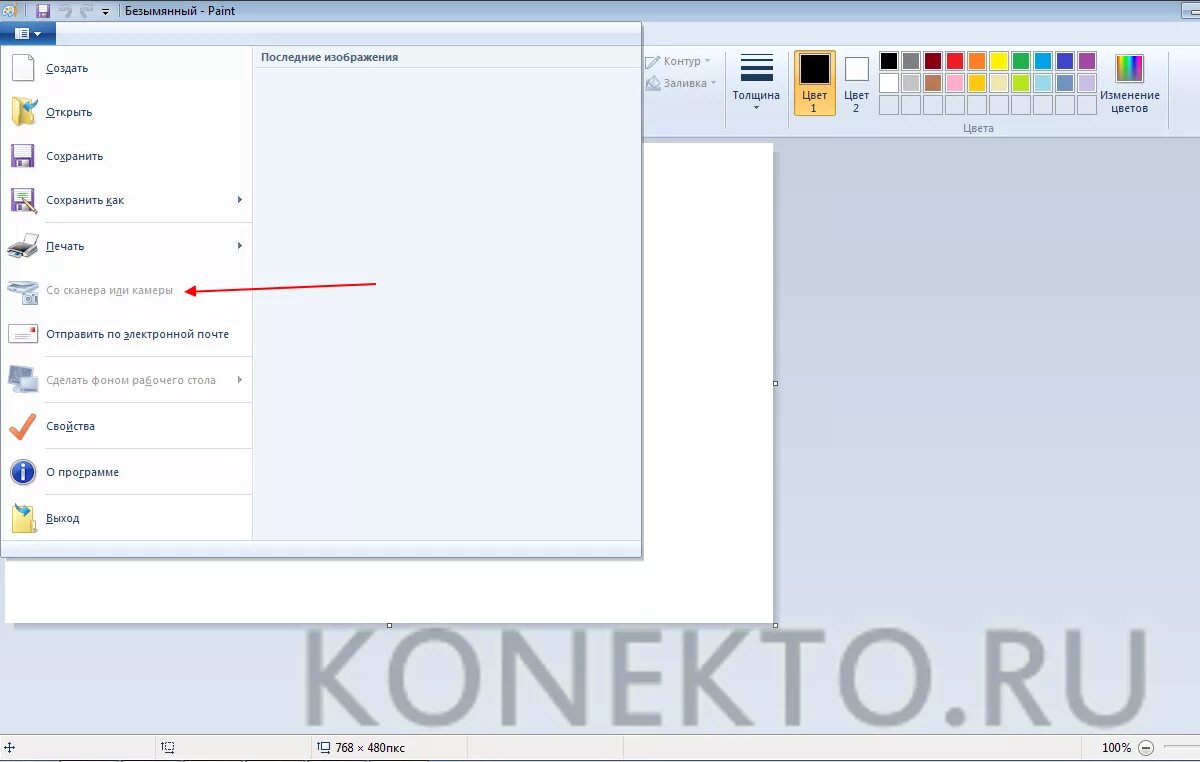The height and width of the screenshot is (762, 1200).
Task: Open Свойства from the file menu
Action: [127, 426]
